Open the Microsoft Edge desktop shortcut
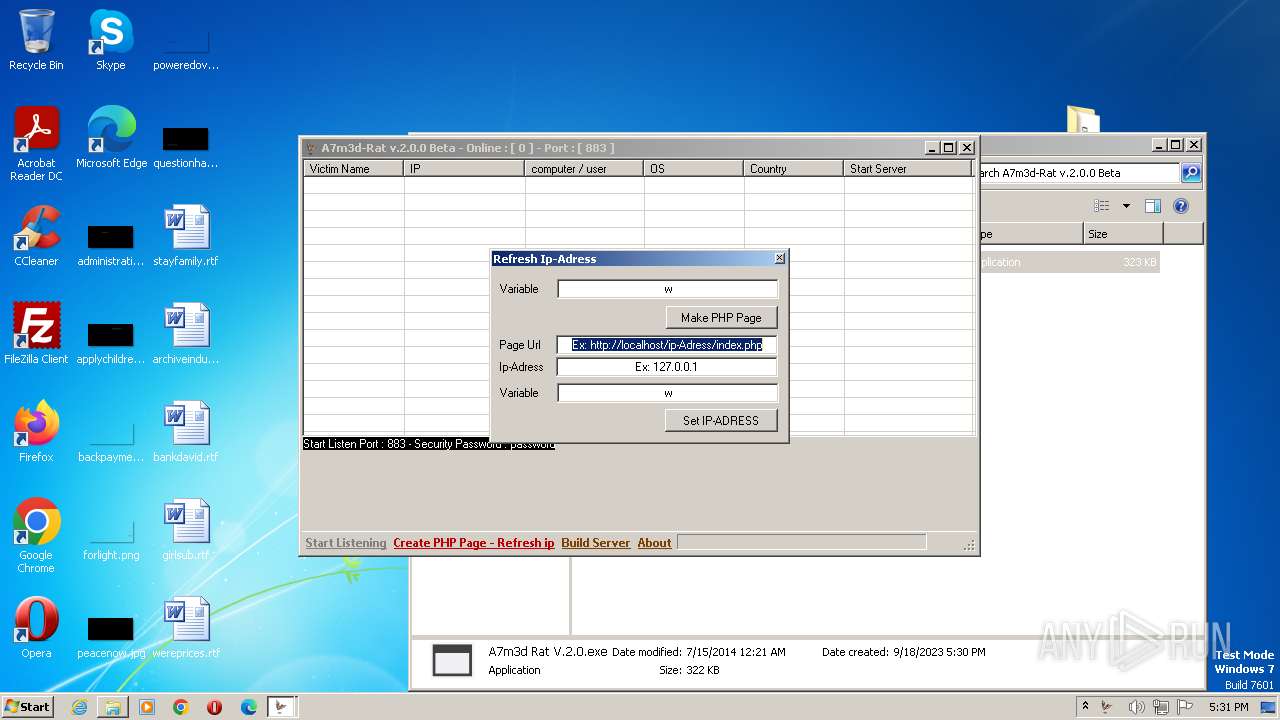The height and width of the screenshot is (720, 1280). click(x=111, y=137)
